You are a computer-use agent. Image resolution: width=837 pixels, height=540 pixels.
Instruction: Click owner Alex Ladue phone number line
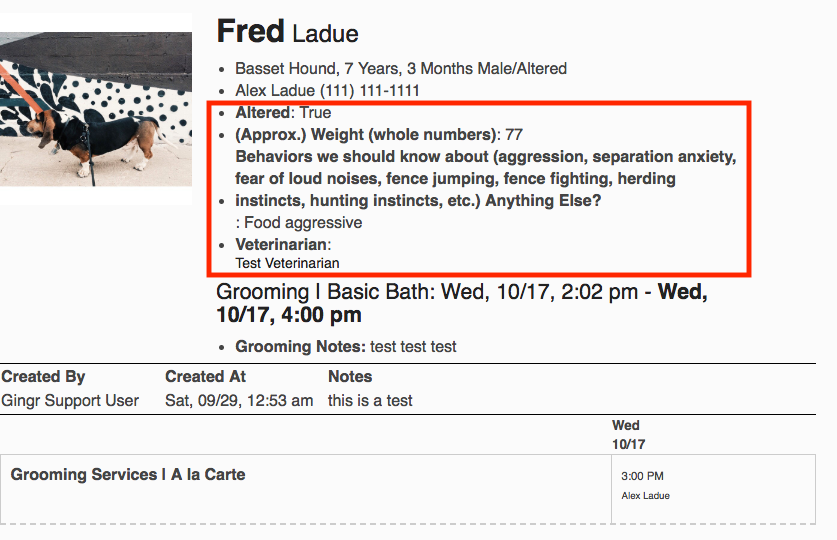[x=327, y=91]
